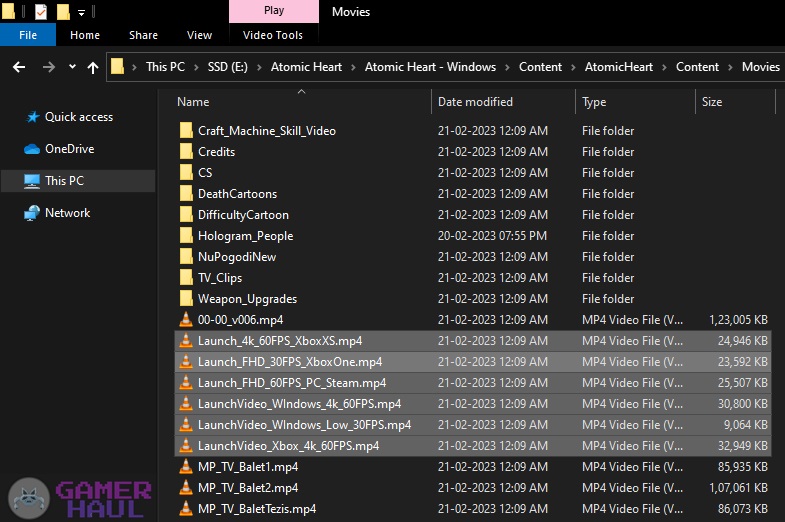The image size is (785, 522).
Task: Switch to the View ribbon tab
Action: click(x=199, y=35)
